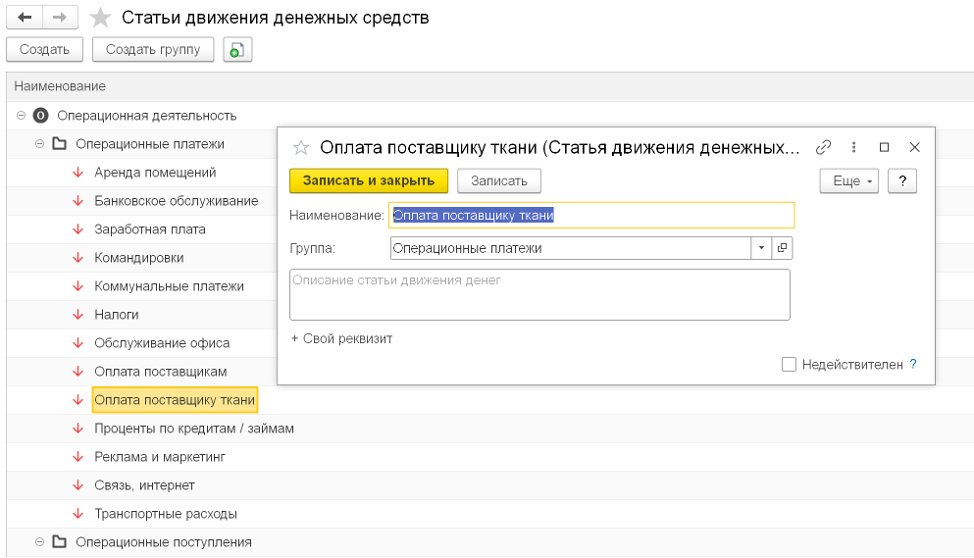The image size is (974, 558).
Task: Open the Группа dropdown arrow
Action: click(x=761, y=248)
